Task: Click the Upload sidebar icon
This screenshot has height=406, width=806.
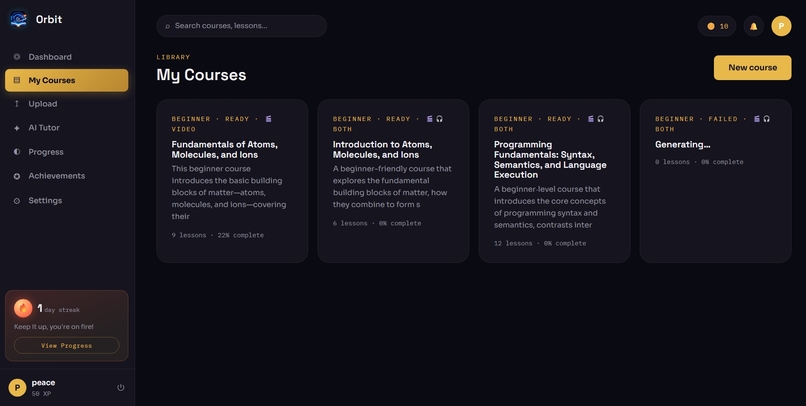Action: (x=17, y=104)
